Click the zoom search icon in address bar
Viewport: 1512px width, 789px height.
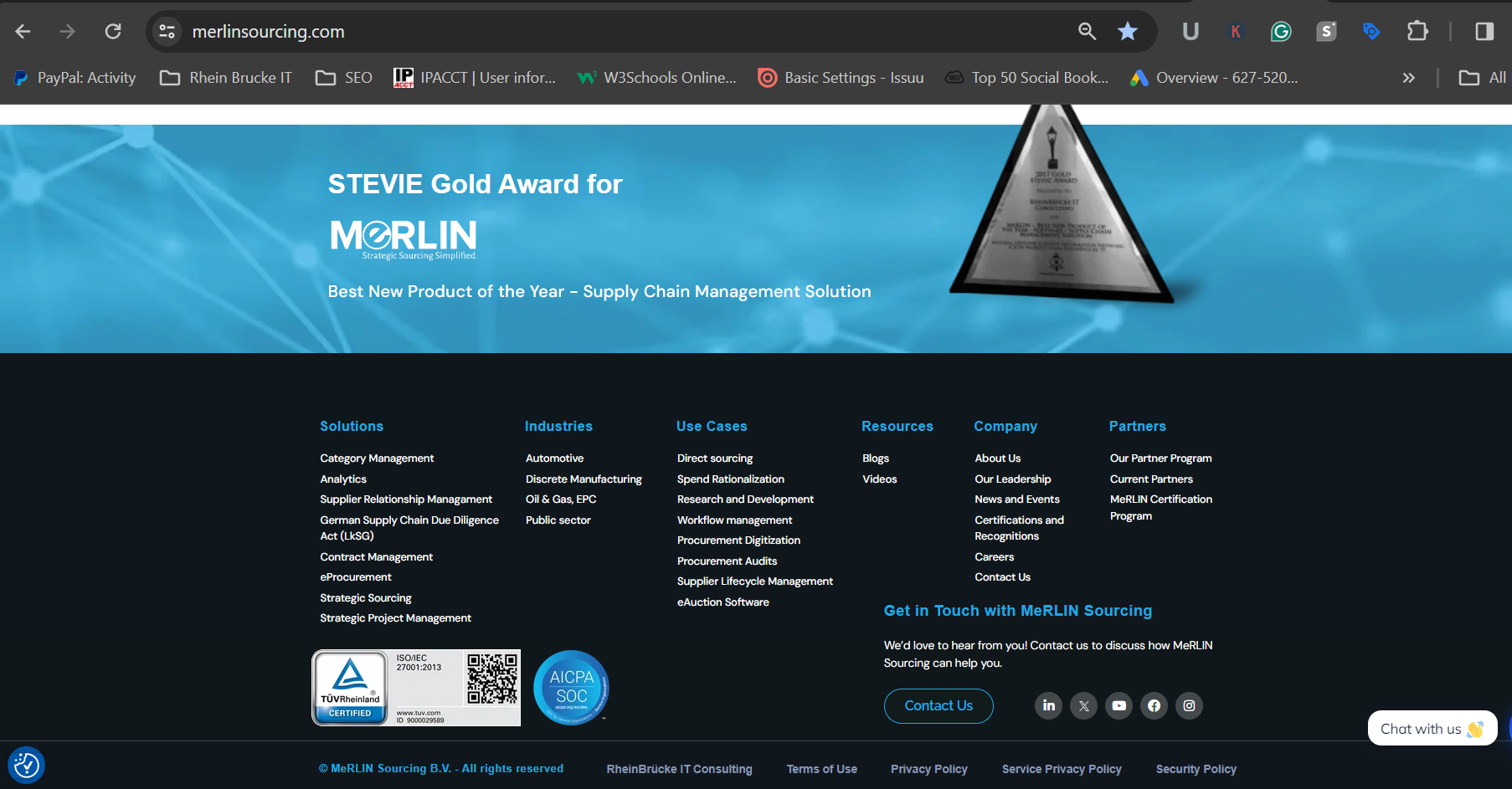[1087, 31]
